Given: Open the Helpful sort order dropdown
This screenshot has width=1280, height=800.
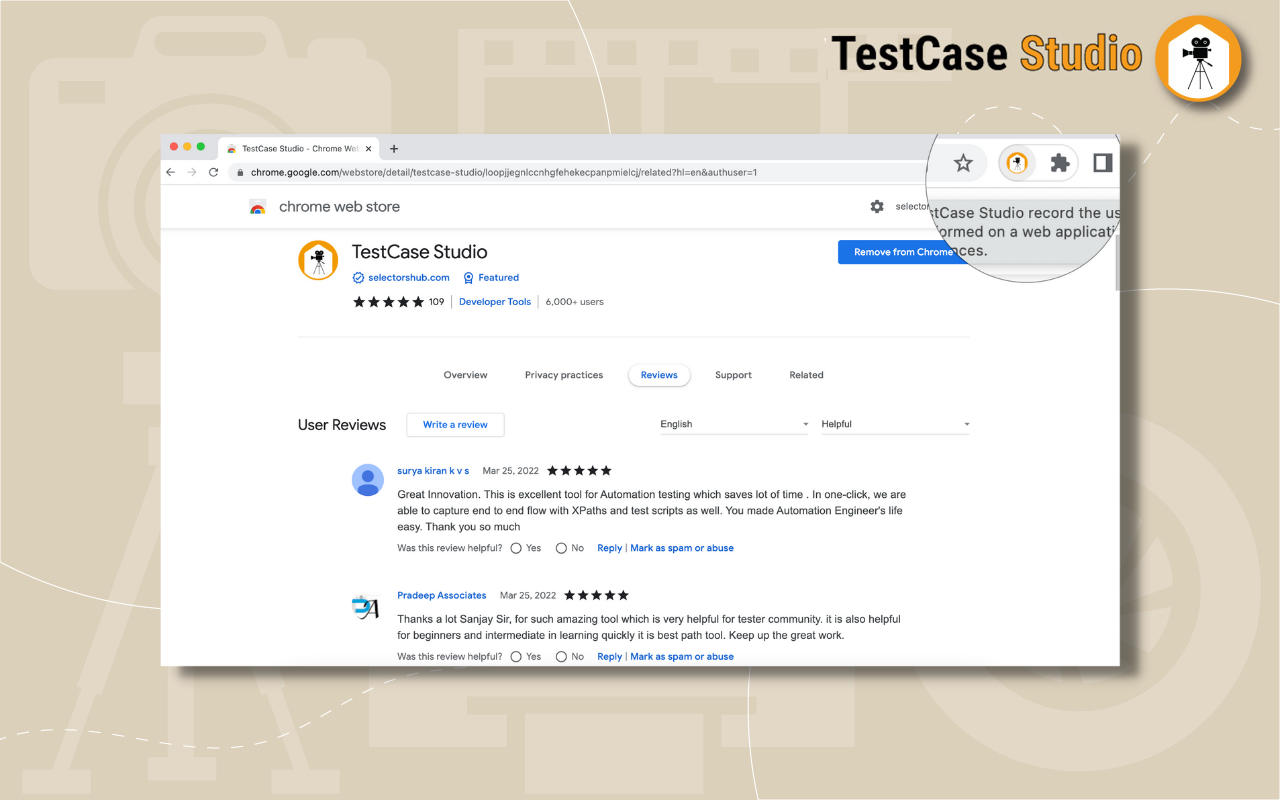Looking at the screenshot, I should 895,424.
